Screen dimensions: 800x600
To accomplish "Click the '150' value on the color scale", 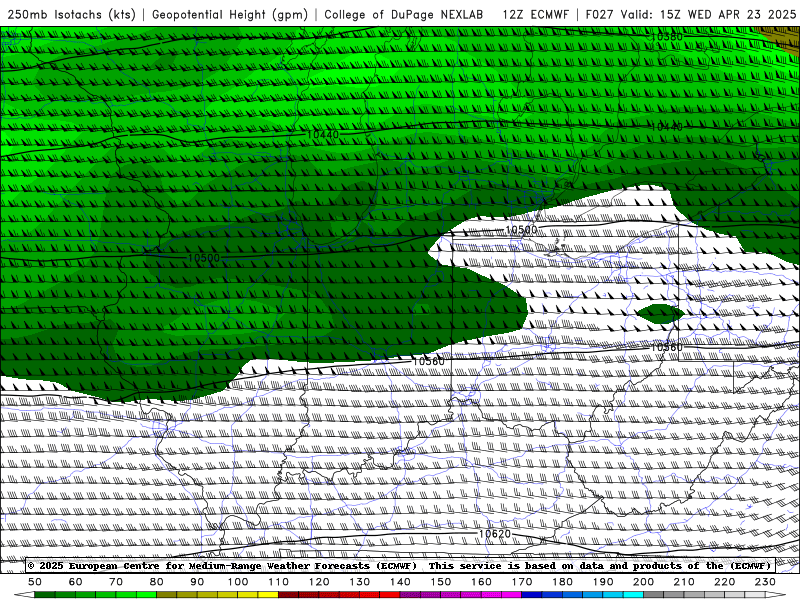I will click(441, 582).
